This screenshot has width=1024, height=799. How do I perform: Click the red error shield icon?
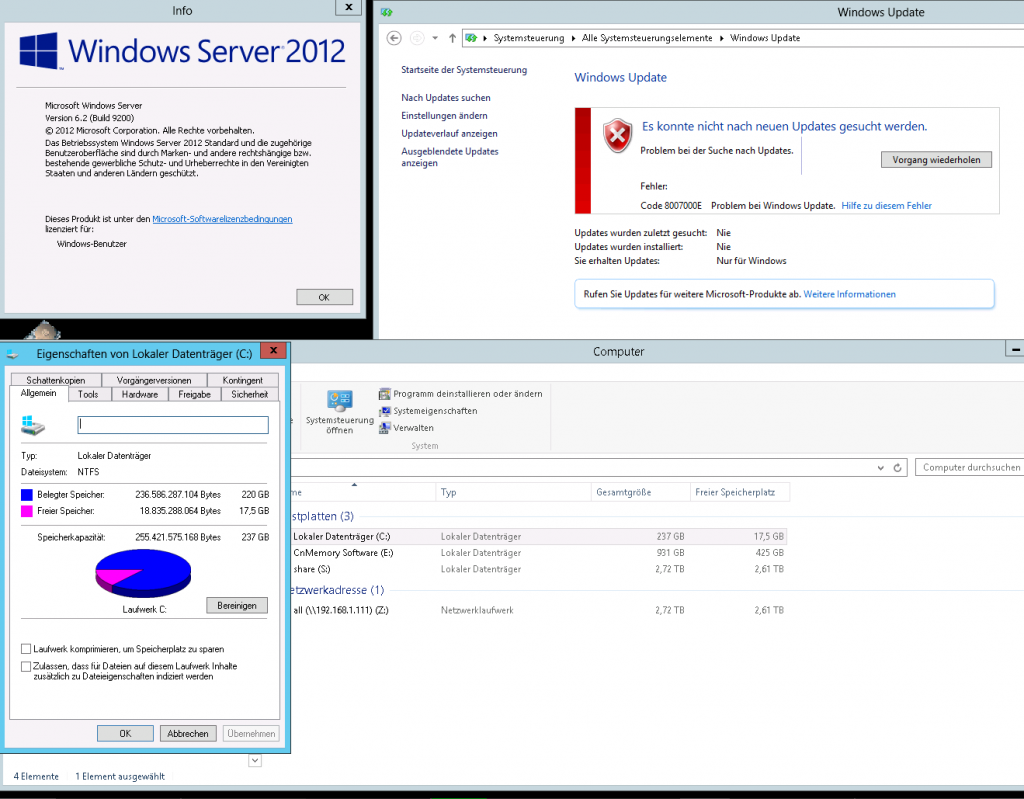point(617,135)
